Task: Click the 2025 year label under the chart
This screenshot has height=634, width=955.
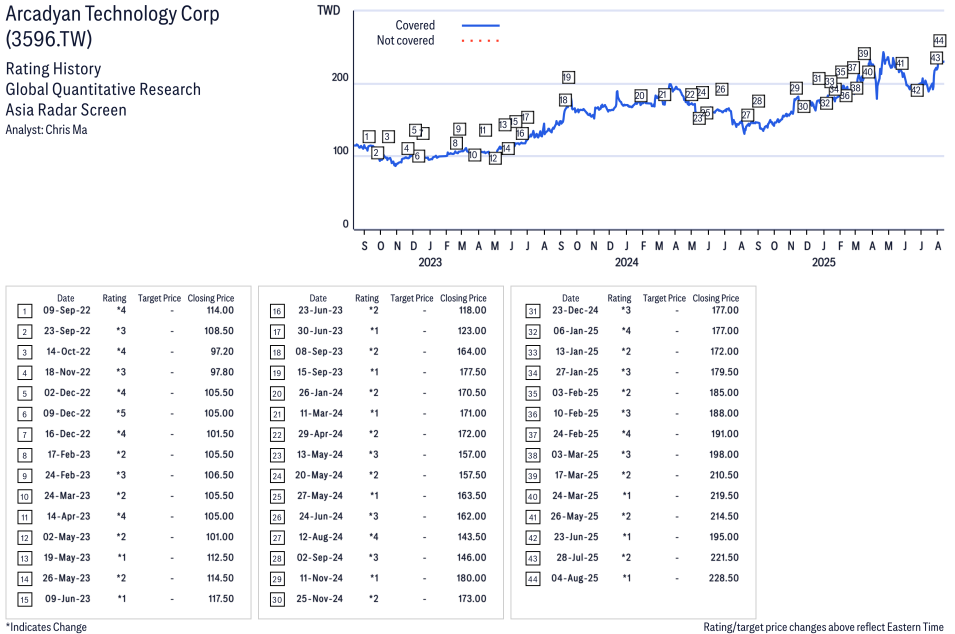Action: pos(823,262)
